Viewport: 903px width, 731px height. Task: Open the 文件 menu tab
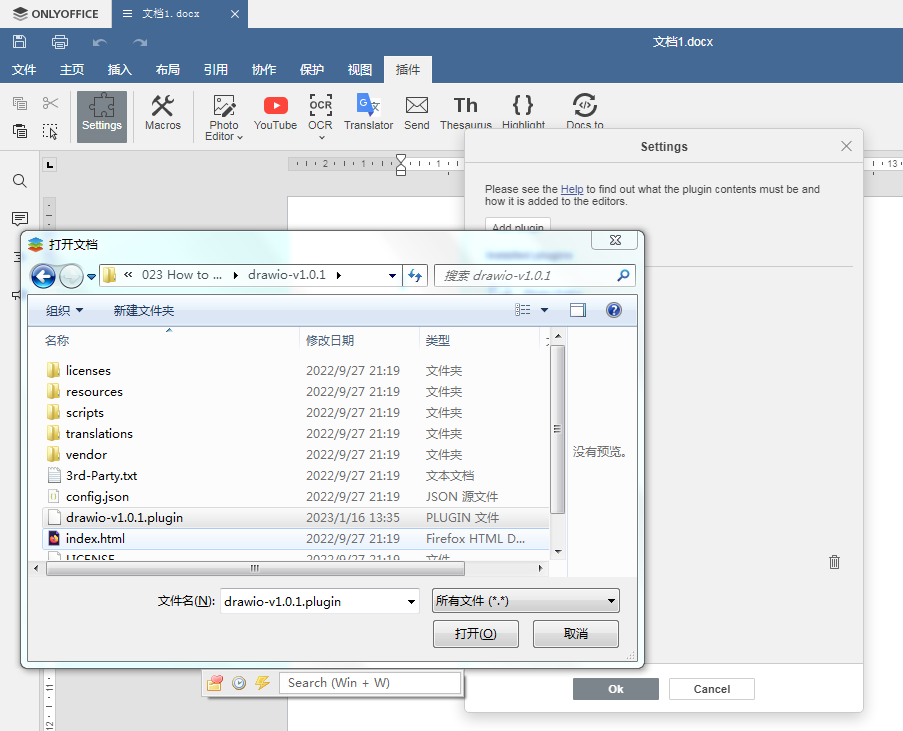pos(24,70)
